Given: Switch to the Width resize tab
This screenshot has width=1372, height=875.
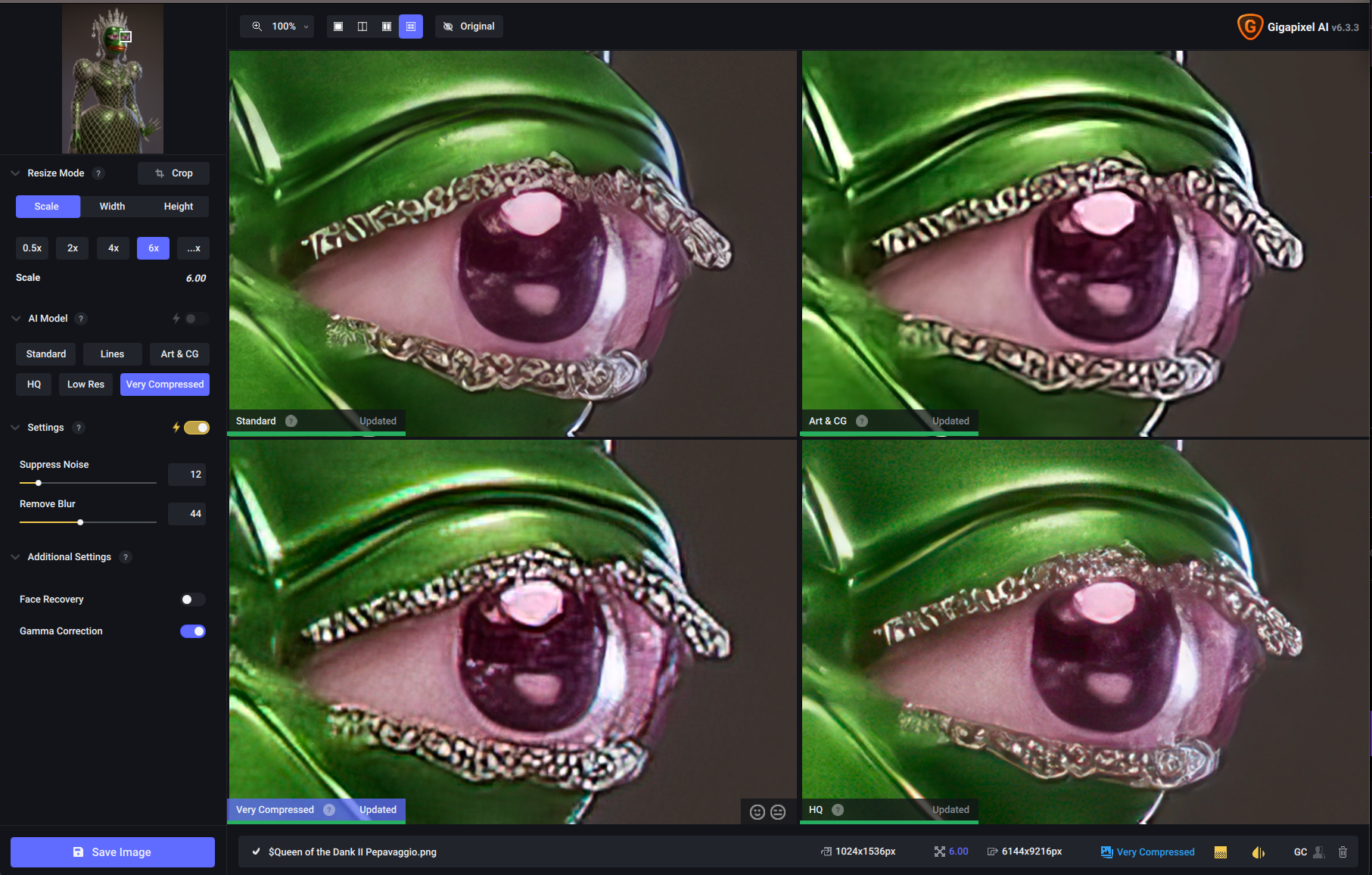Looking at the screenshot, I should click(x=112, y=207).
